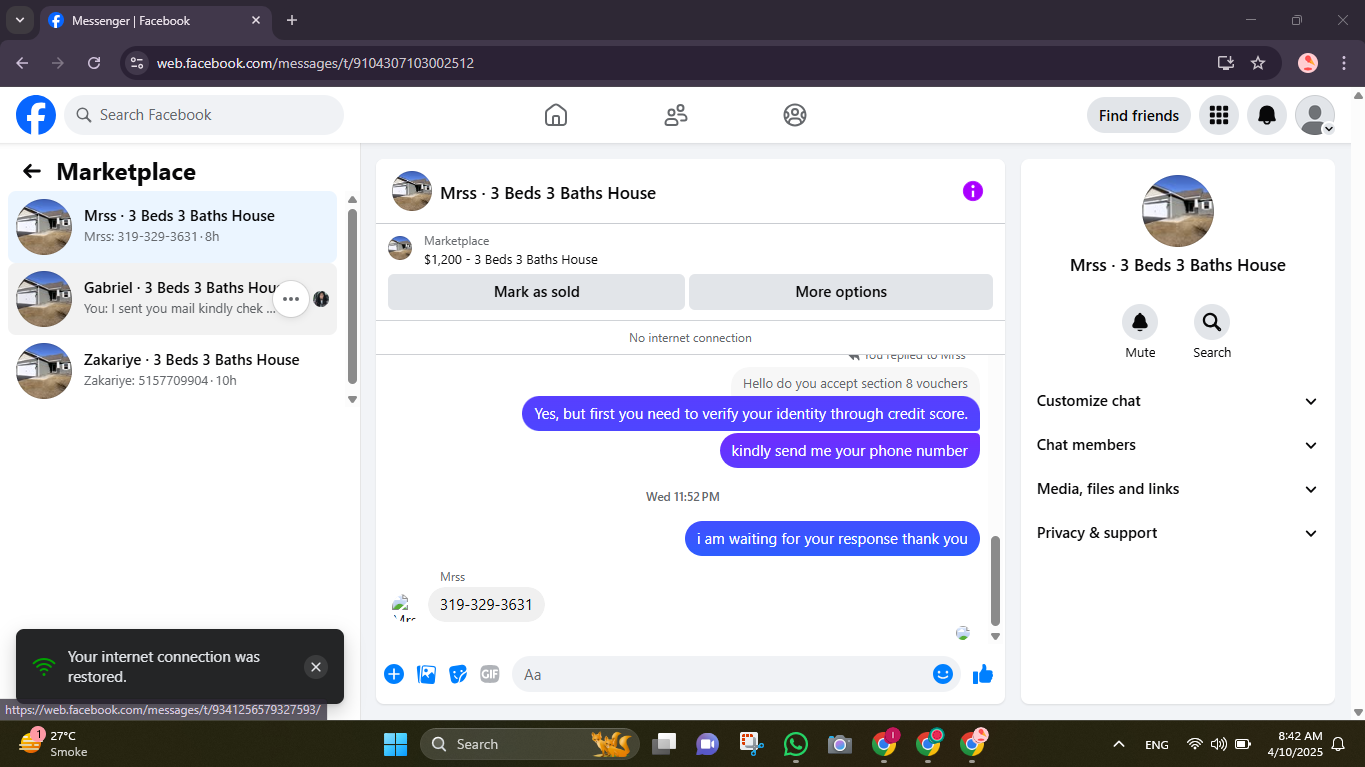
Task: Expand the Privacy & support section
Action: (1178, 533)
